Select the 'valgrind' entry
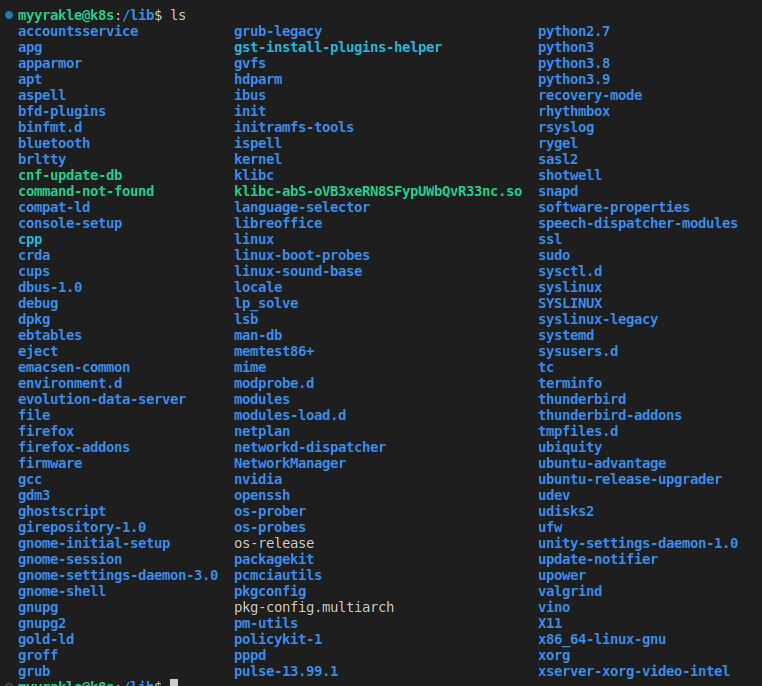 point(570,592)
